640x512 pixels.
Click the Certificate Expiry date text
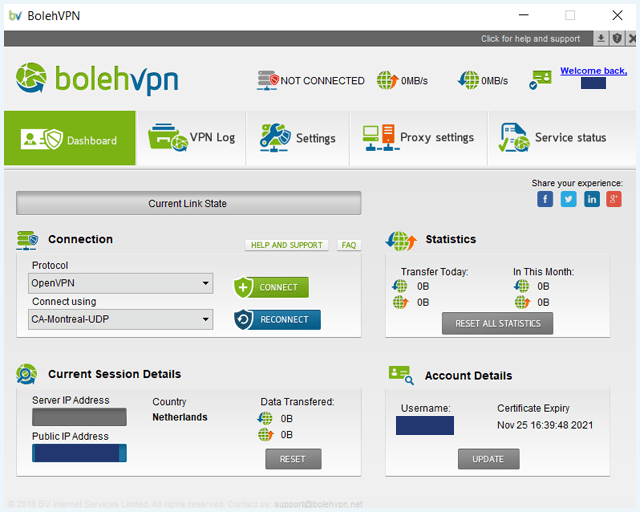[545, 425]
